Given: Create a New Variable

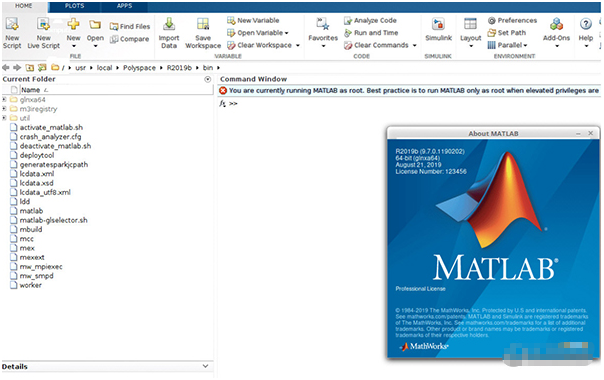Looking at the screenshot, I should (253, 20).
